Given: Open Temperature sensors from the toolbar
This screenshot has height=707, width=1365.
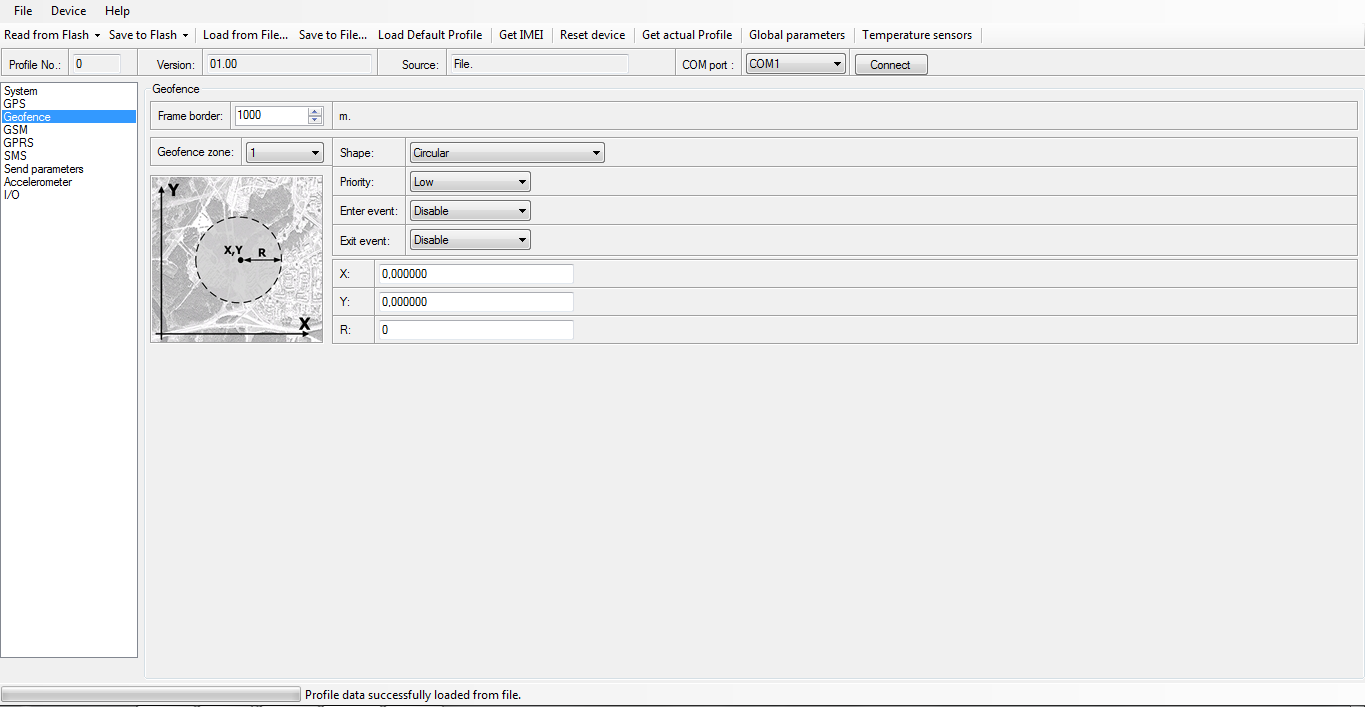Looking at the screenshot, I should [x=916, y=35].
